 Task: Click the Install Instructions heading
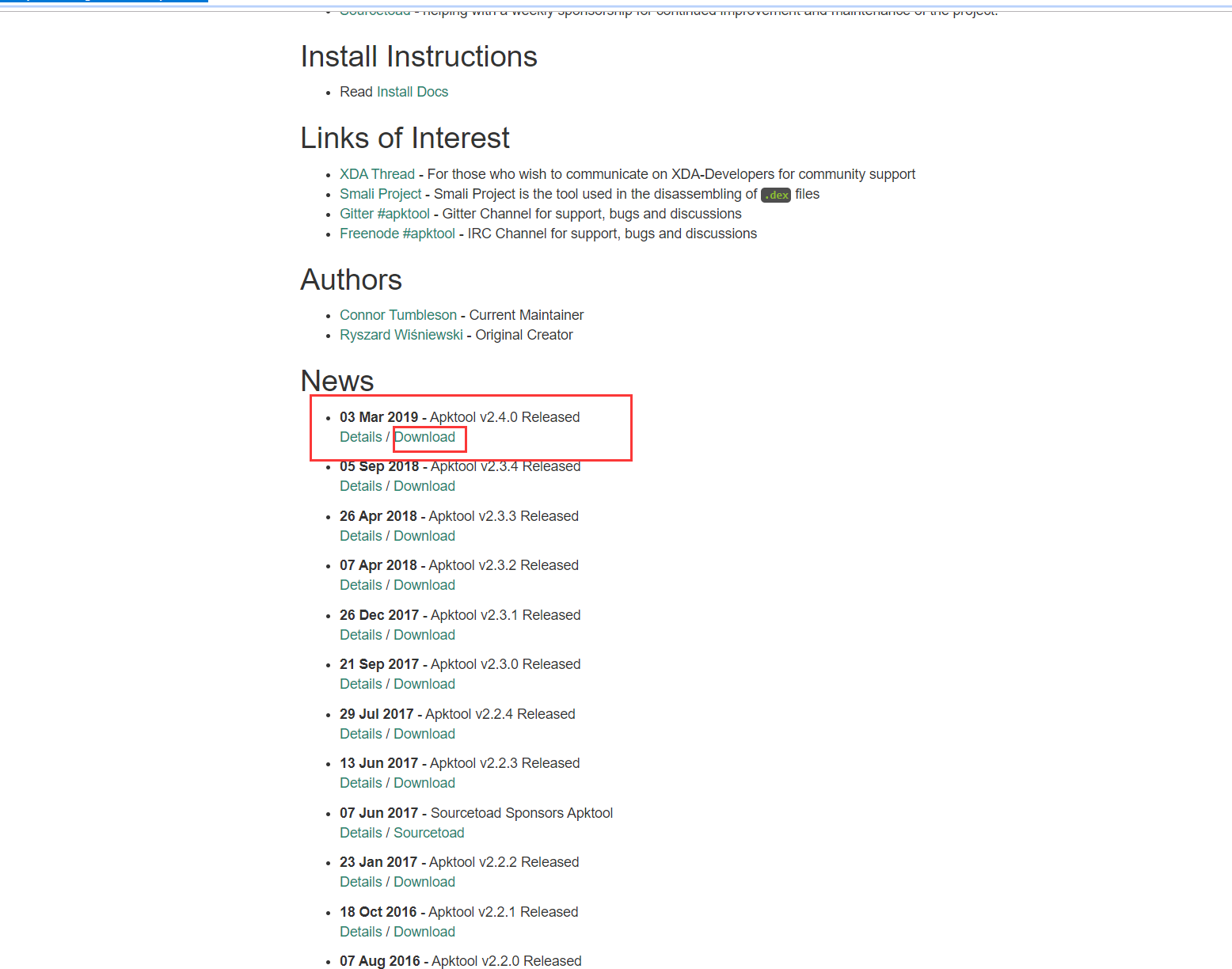click(x=419, y=57)
